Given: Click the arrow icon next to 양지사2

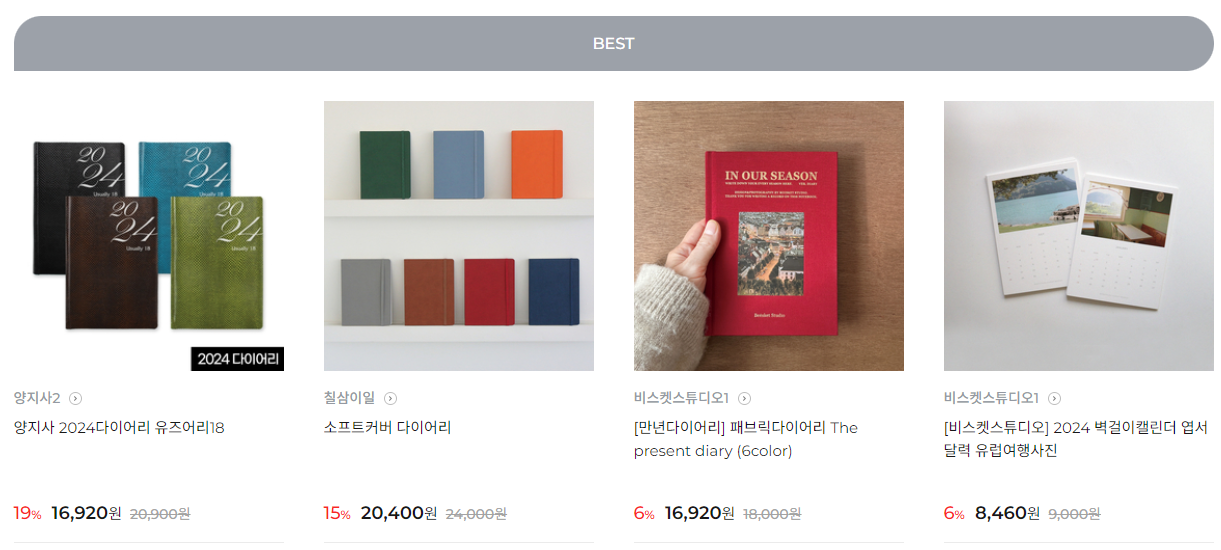Looking at the screenshot, I should pyautogui.click(x=76, y=398).
